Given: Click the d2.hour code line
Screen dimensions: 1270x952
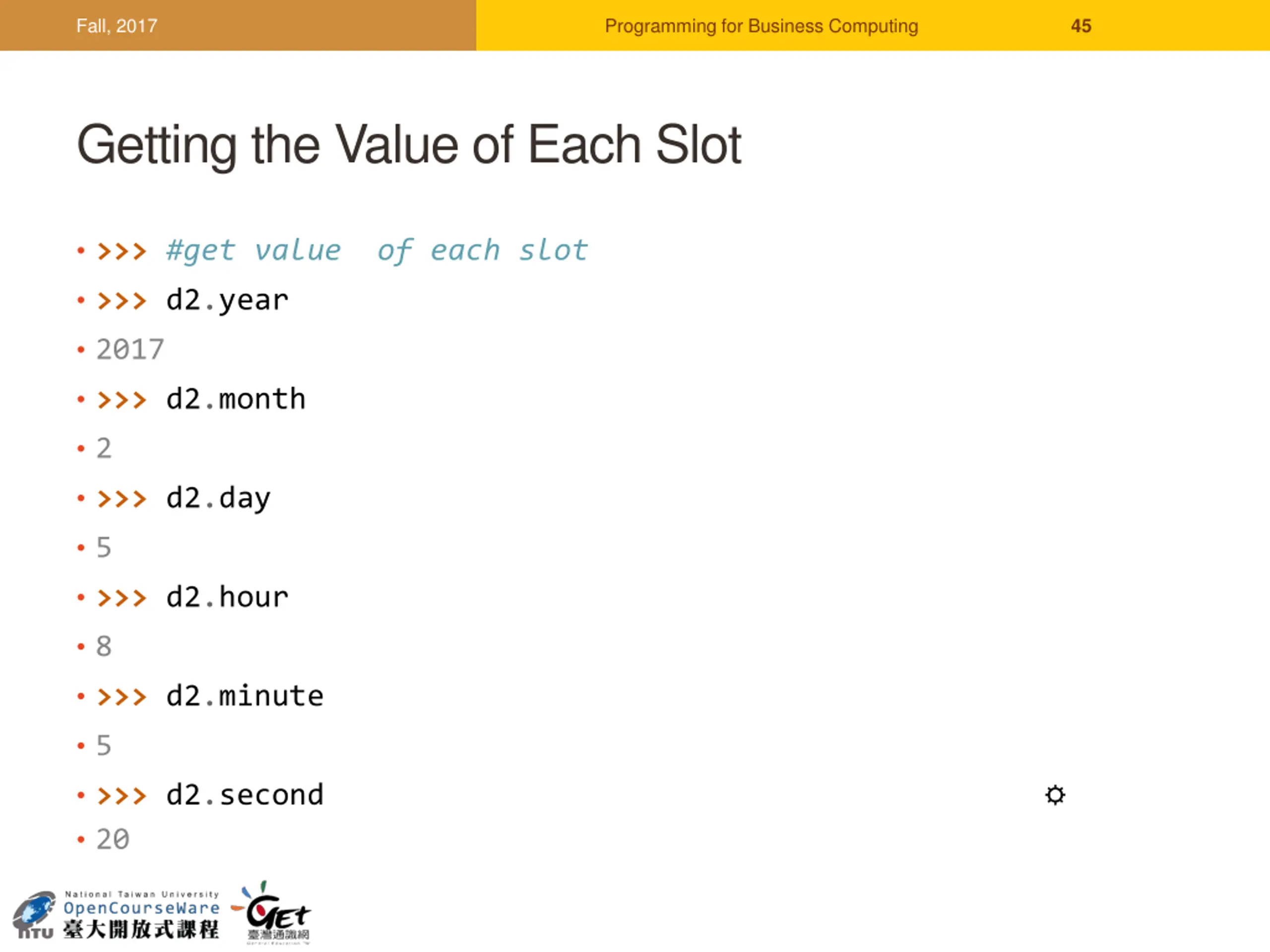Looking at the screenshot, I should [x=227, y=597].
